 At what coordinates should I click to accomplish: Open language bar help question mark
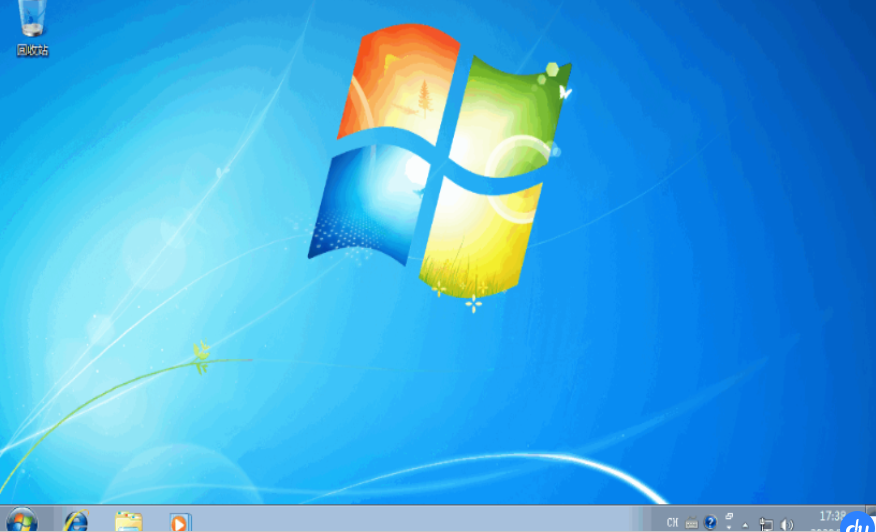click(x=710, y=522)
